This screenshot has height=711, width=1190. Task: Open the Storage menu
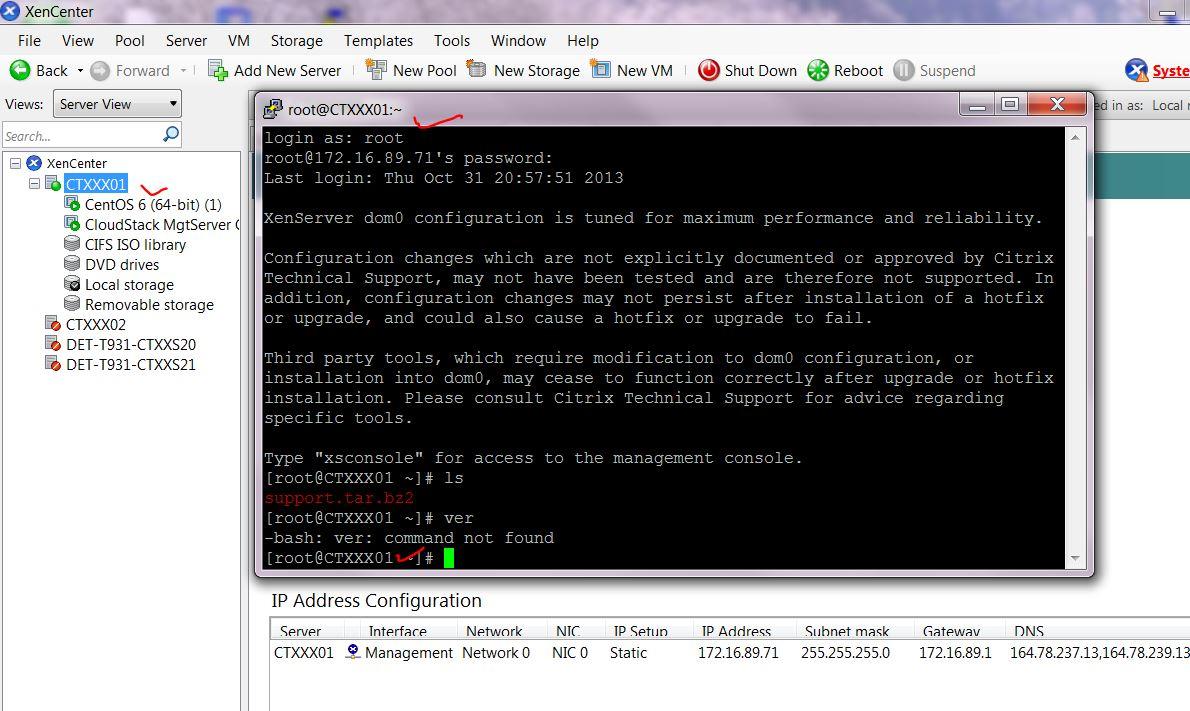coord(297,41)
